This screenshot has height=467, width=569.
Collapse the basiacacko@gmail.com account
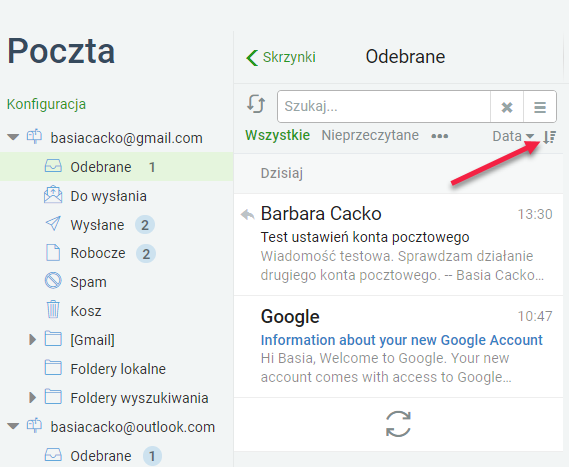pos(13,137)
